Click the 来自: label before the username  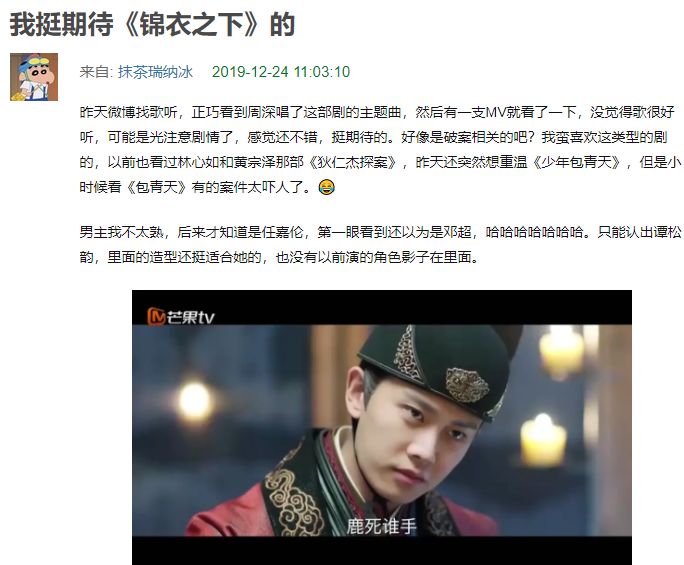pos(97,72)
